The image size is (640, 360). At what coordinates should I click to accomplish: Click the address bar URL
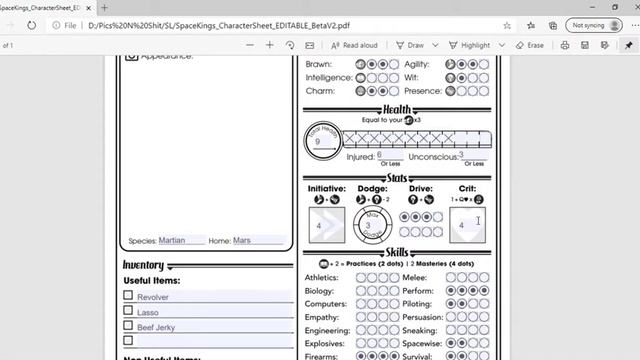click(x=219, y=26)
